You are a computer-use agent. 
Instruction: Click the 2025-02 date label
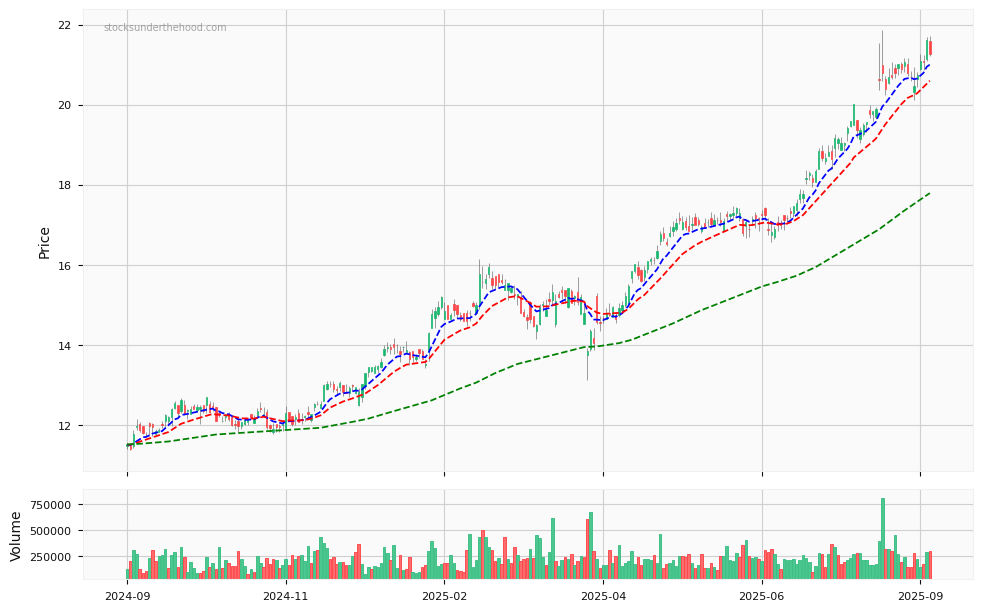[x=444, y=598]
